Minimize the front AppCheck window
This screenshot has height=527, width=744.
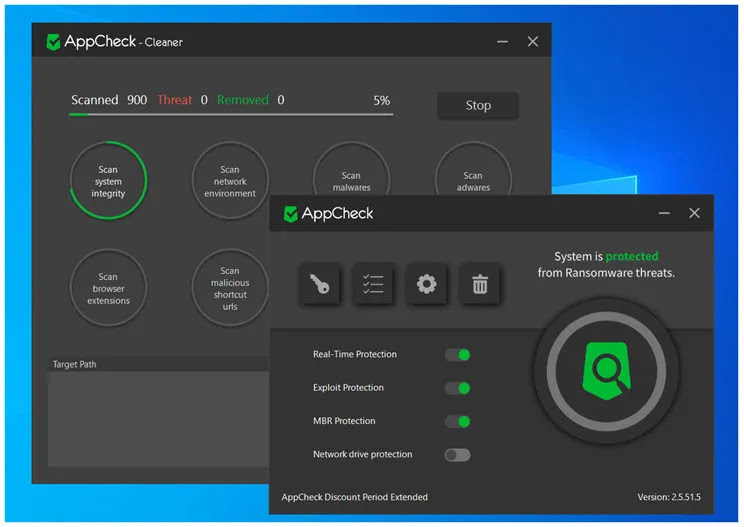[x=664, y=213]
